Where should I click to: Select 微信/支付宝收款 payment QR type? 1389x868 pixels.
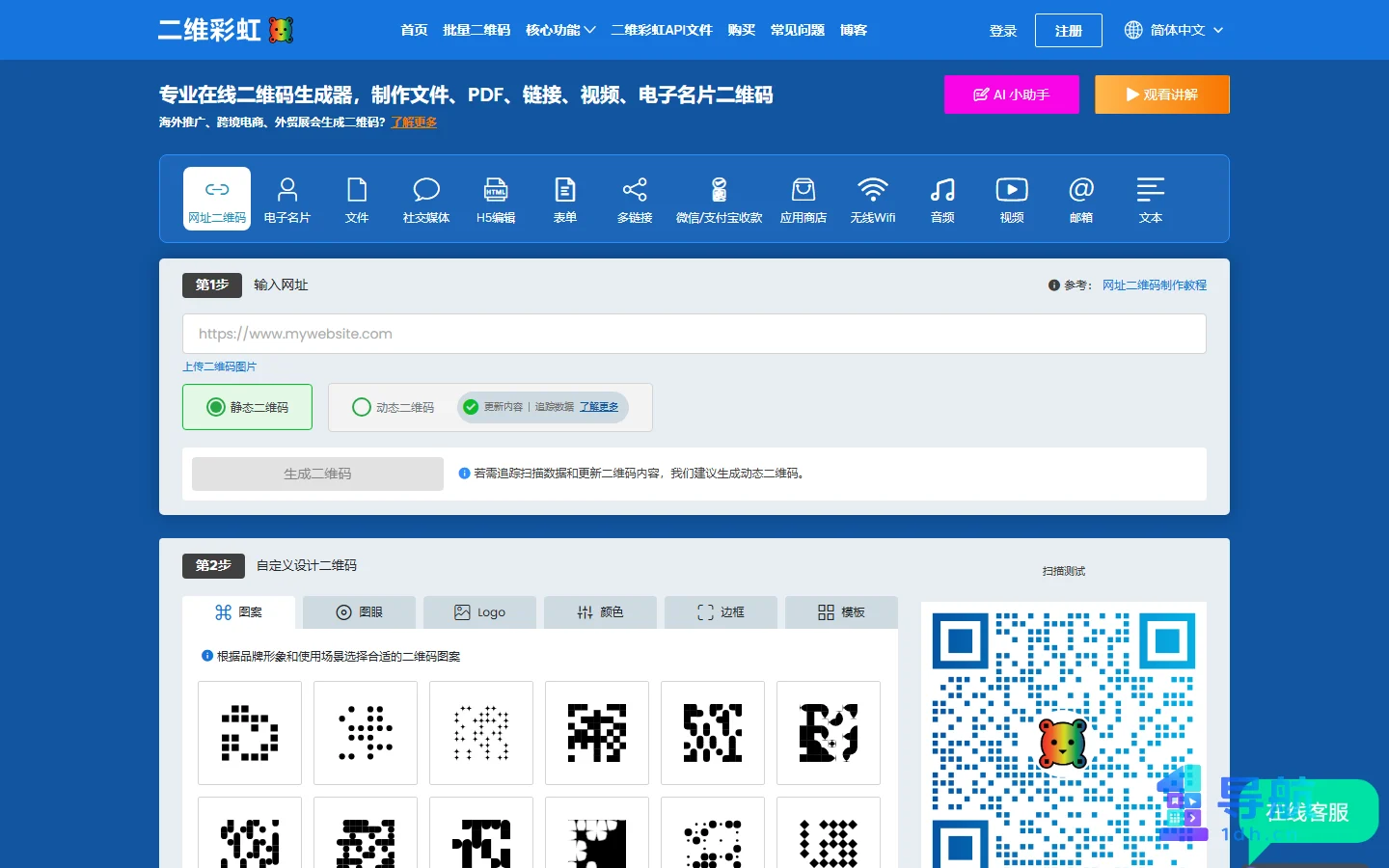pos(720,199)
